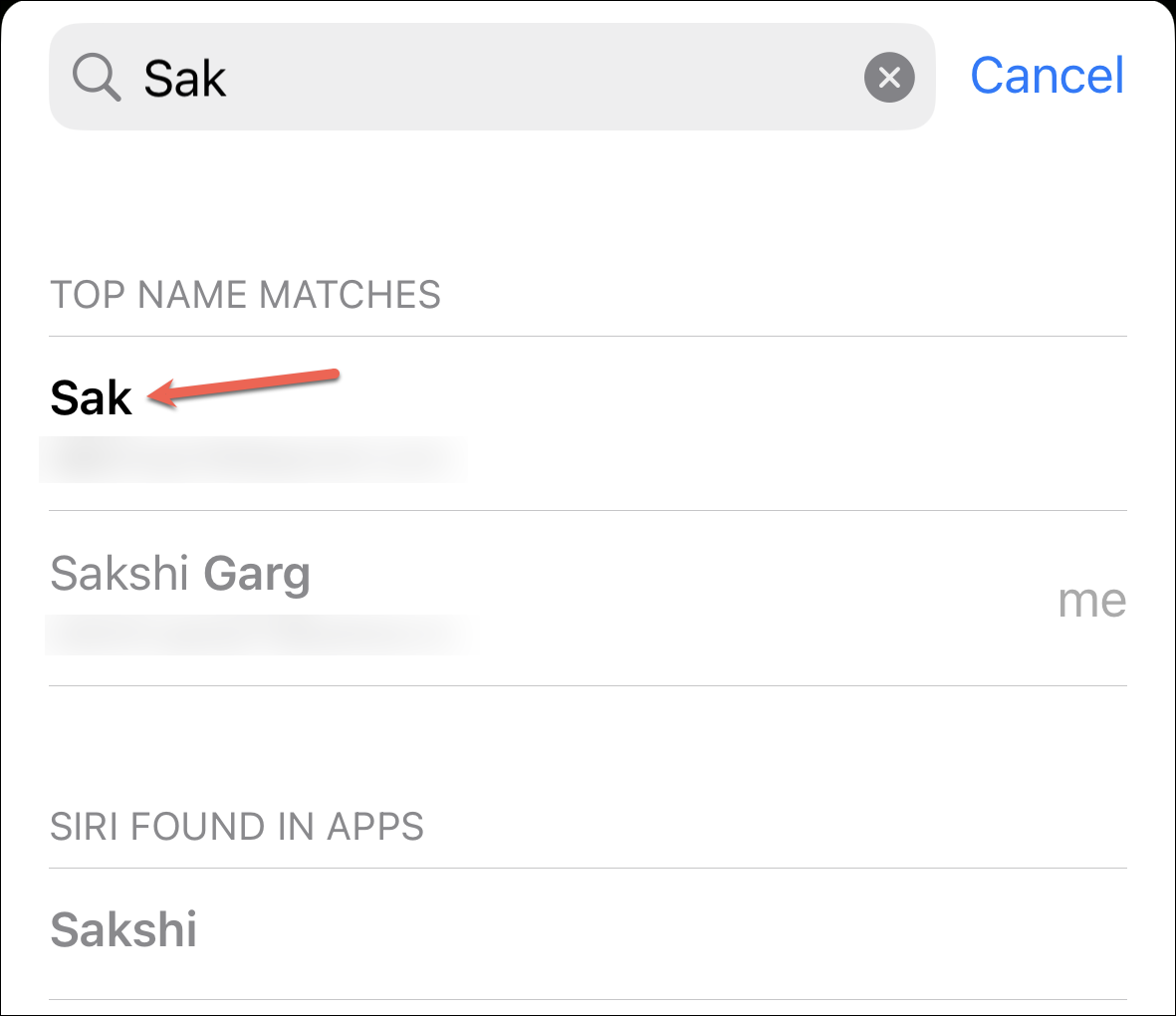
Task: Clear the search text with the X icon
Action: (889, 78)
